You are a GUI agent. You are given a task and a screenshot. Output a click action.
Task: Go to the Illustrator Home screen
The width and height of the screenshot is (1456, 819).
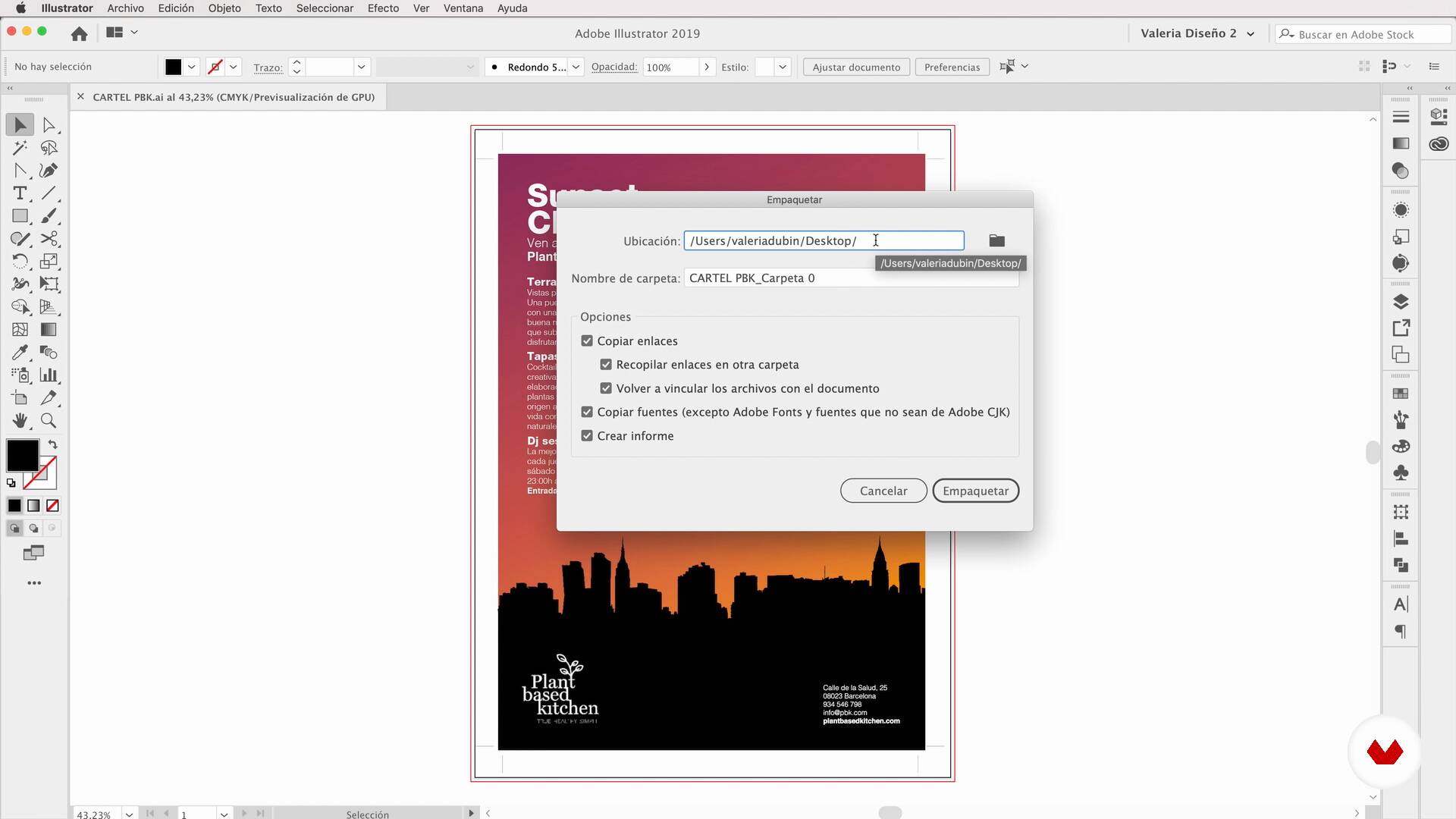click(79, 33)
